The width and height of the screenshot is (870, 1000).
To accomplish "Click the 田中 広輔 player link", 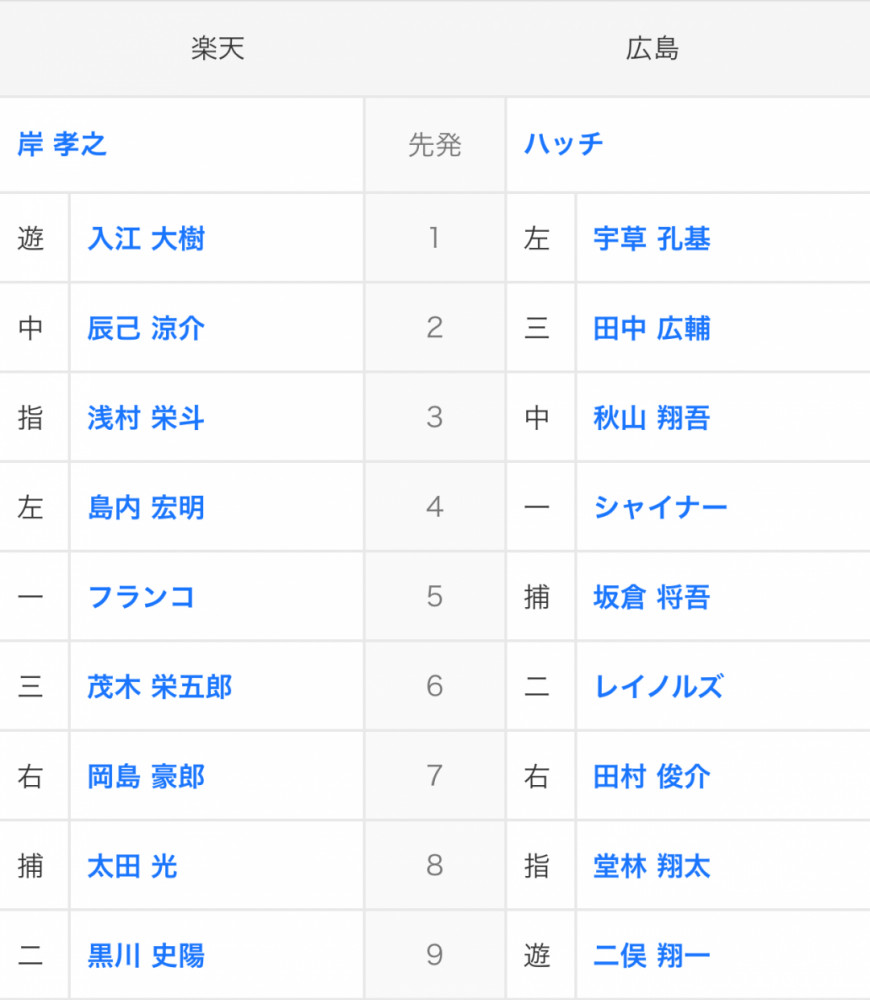I will (652, 329).
